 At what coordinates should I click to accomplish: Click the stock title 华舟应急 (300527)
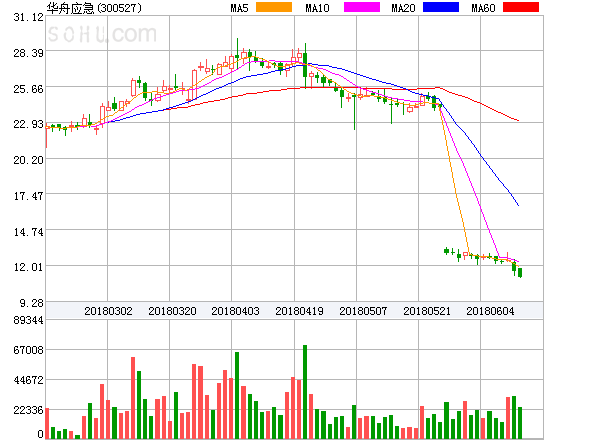point(94,8)
